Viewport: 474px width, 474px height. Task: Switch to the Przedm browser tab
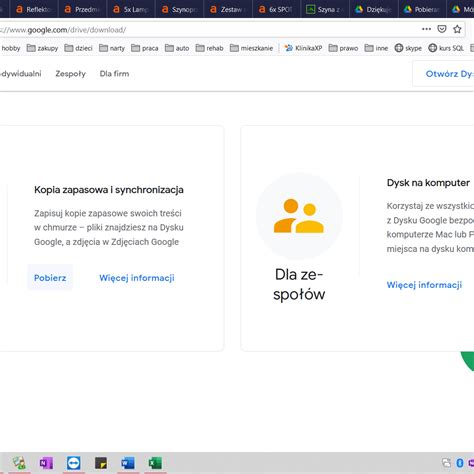click(x=83, y=9)
